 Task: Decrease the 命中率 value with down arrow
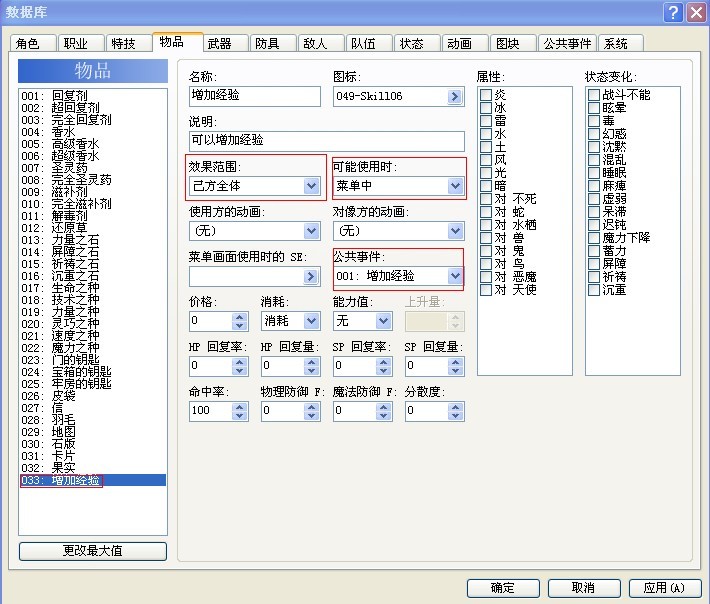[x=240, y=416]
